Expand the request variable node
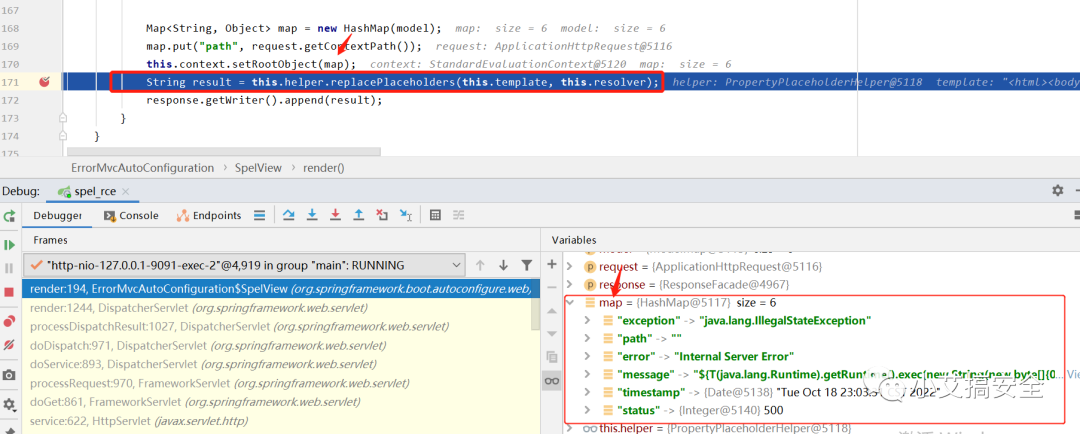 570,267
